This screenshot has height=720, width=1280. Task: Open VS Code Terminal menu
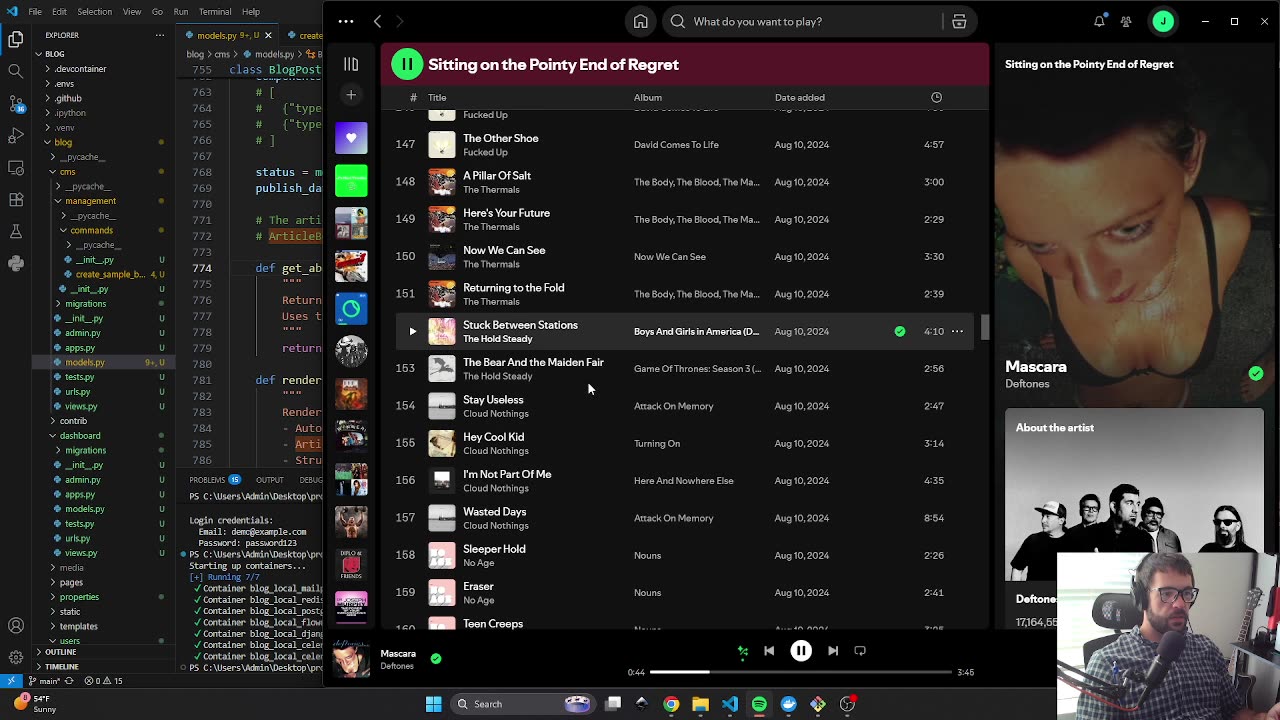pos(215,12)
